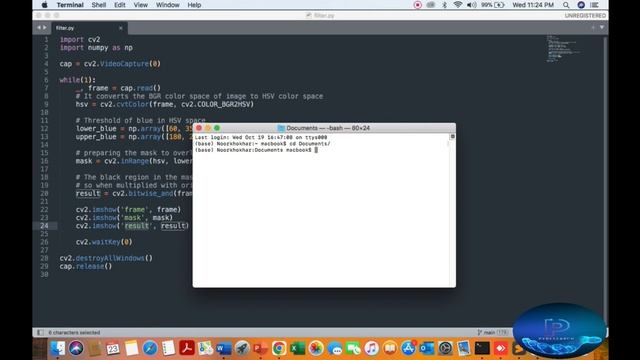The width and height of the screenshot is (640, 360).
Task: Open Siri from the menu bar
Action: pyautogui.click(x=581, y=5)
